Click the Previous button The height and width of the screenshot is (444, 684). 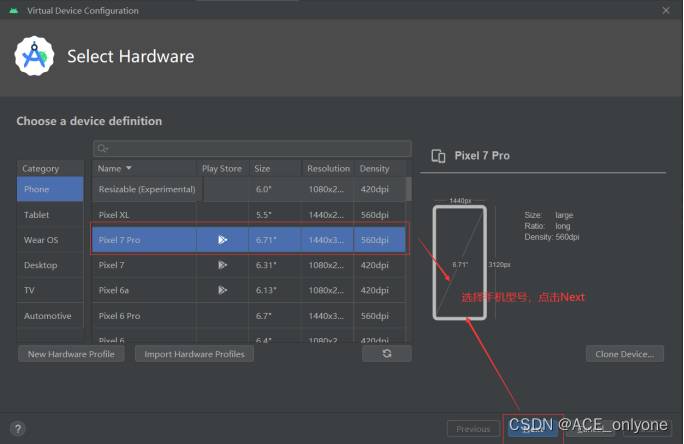click(473, 429)
